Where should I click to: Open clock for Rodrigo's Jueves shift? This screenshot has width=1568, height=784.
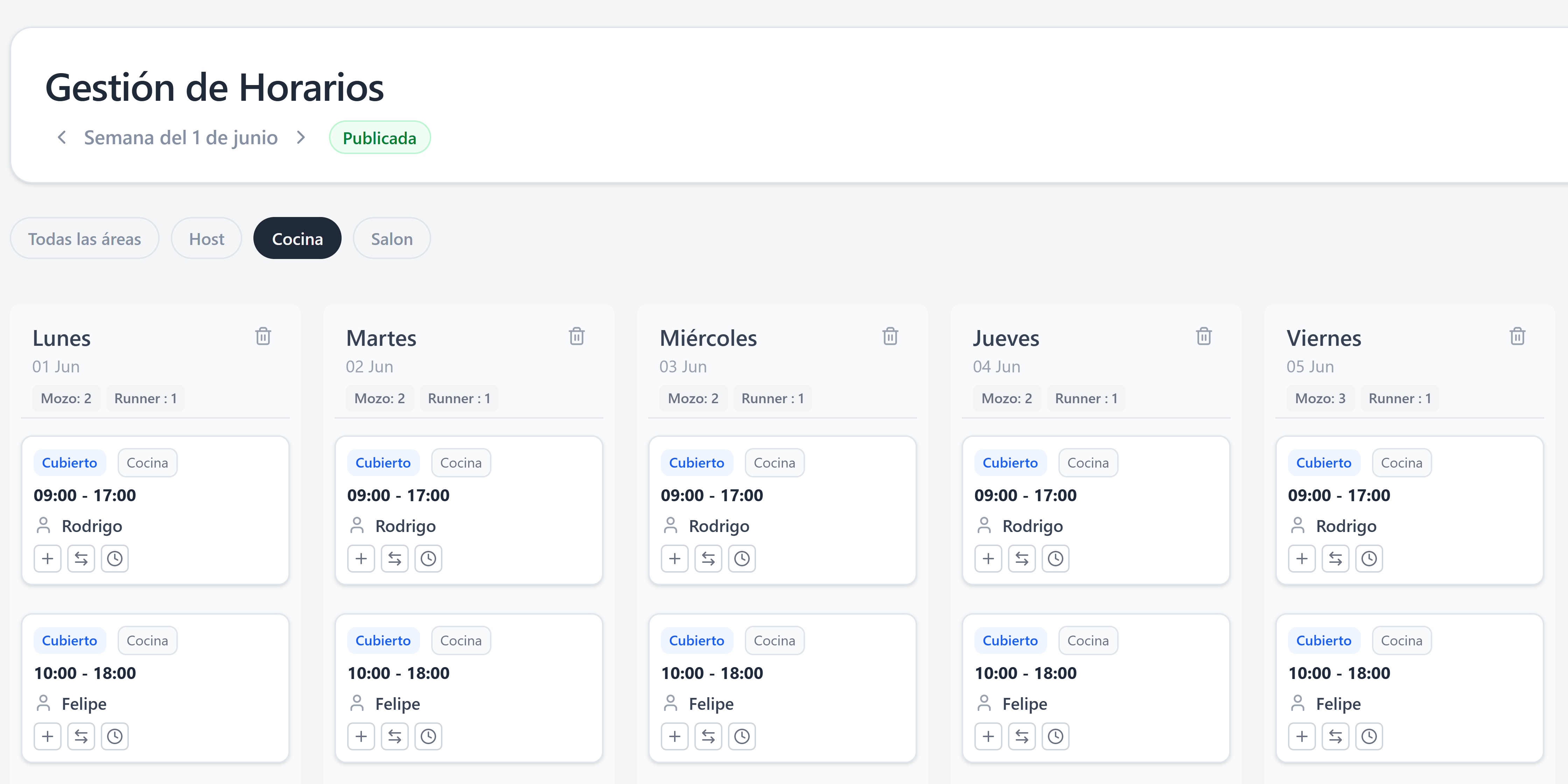[1055, 558]
